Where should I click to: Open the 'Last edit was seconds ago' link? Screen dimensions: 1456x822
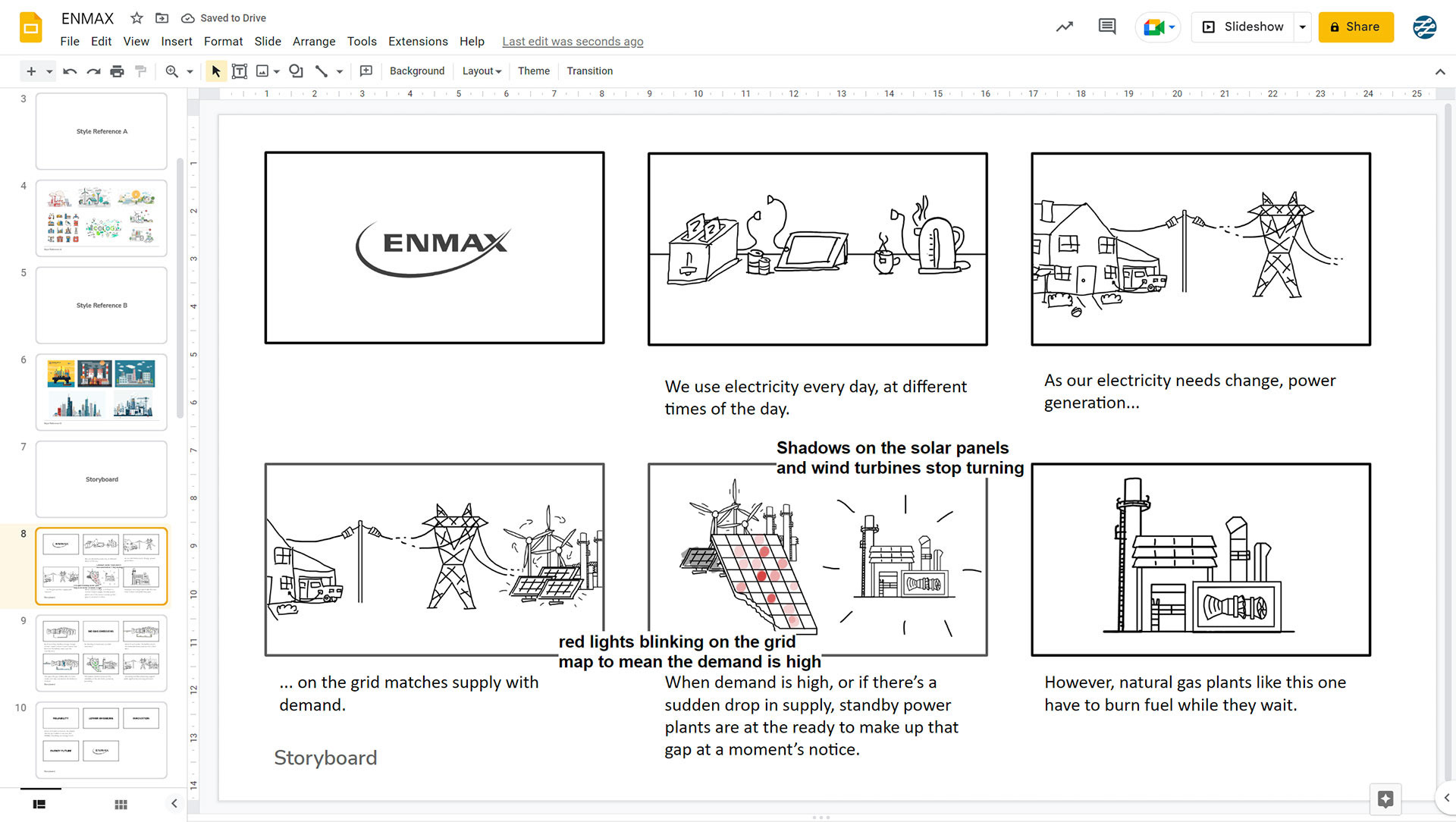click(573, 42)
